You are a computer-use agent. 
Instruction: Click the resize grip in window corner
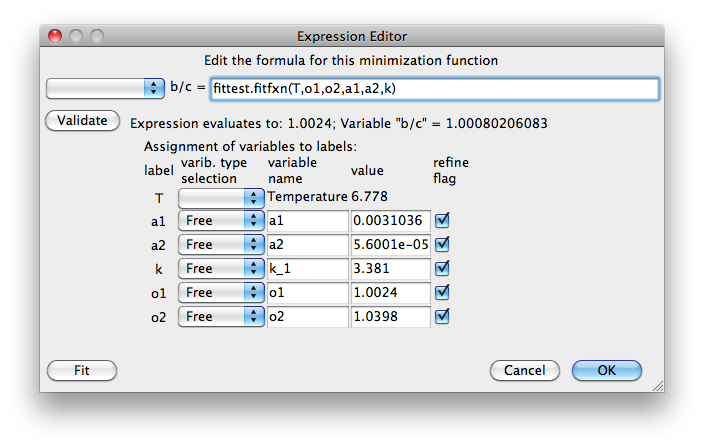pyautogui.click(x=658, y=386)
